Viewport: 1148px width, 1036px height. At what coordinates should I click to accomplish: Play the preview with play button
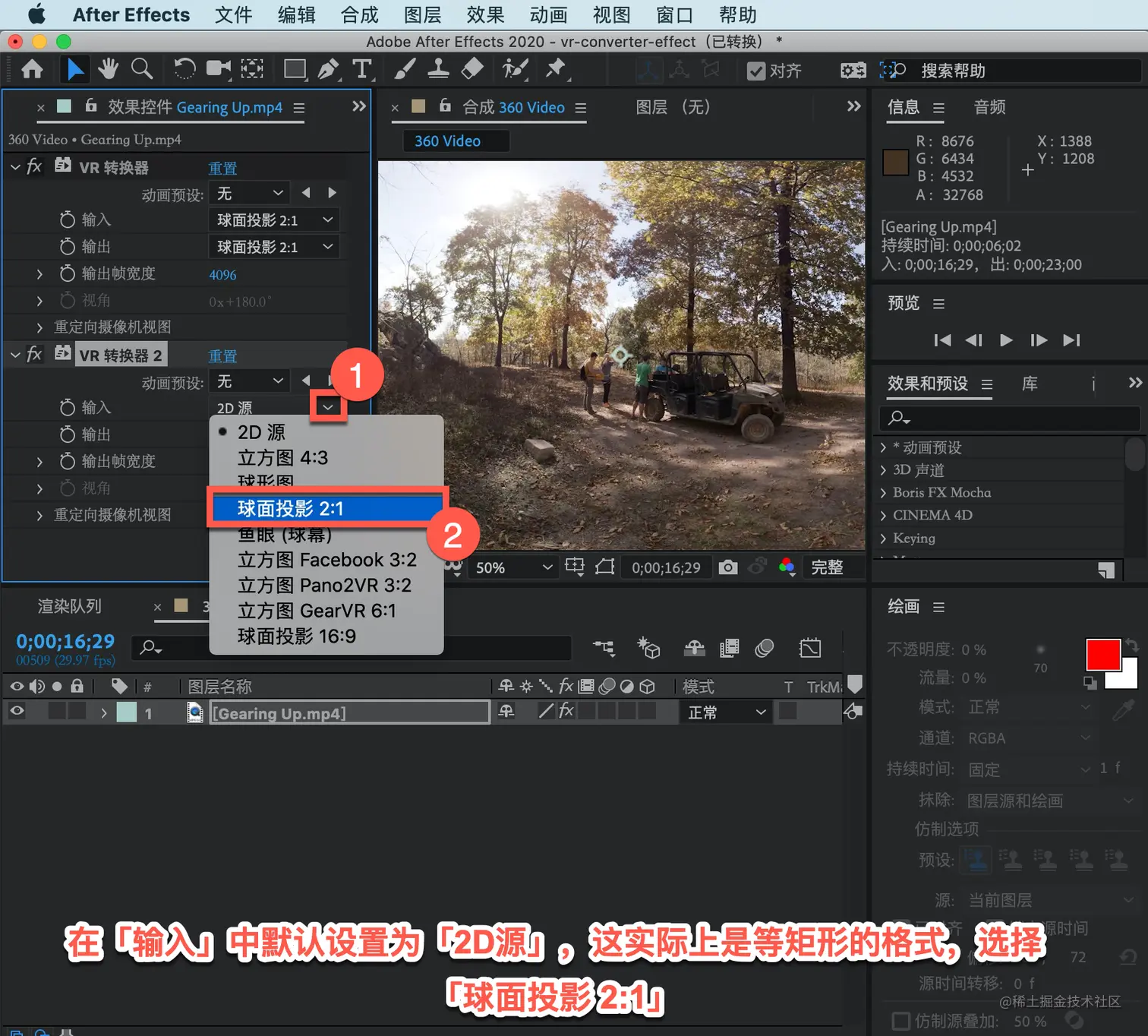point(1006,340)
